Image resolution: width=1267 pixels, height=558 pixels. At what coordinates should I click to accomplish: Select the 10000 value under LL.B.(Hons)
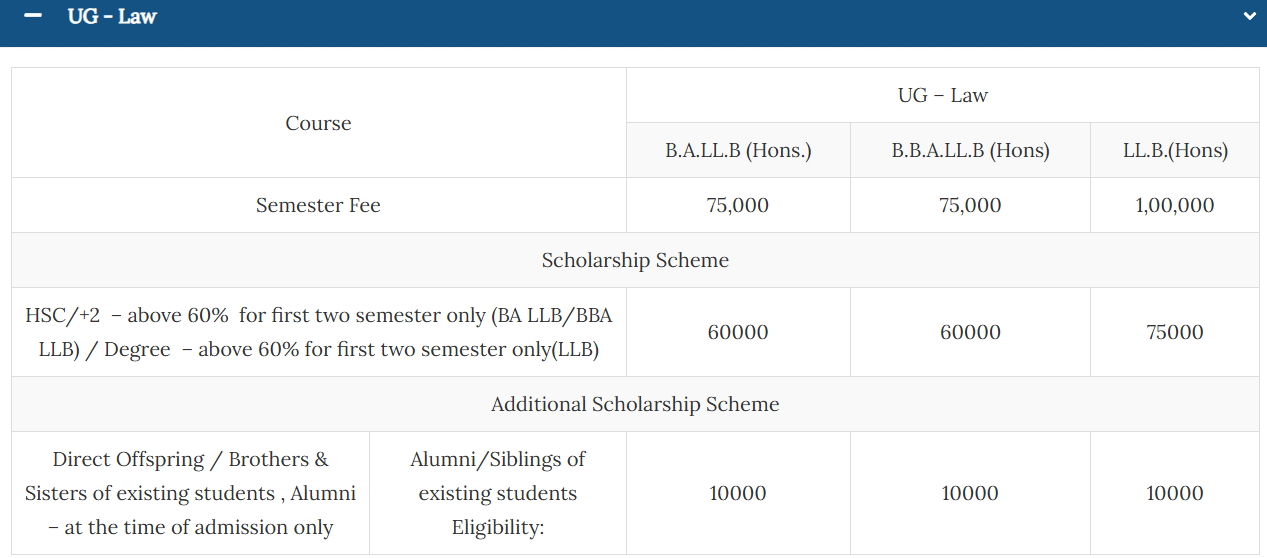[1175, 493]
